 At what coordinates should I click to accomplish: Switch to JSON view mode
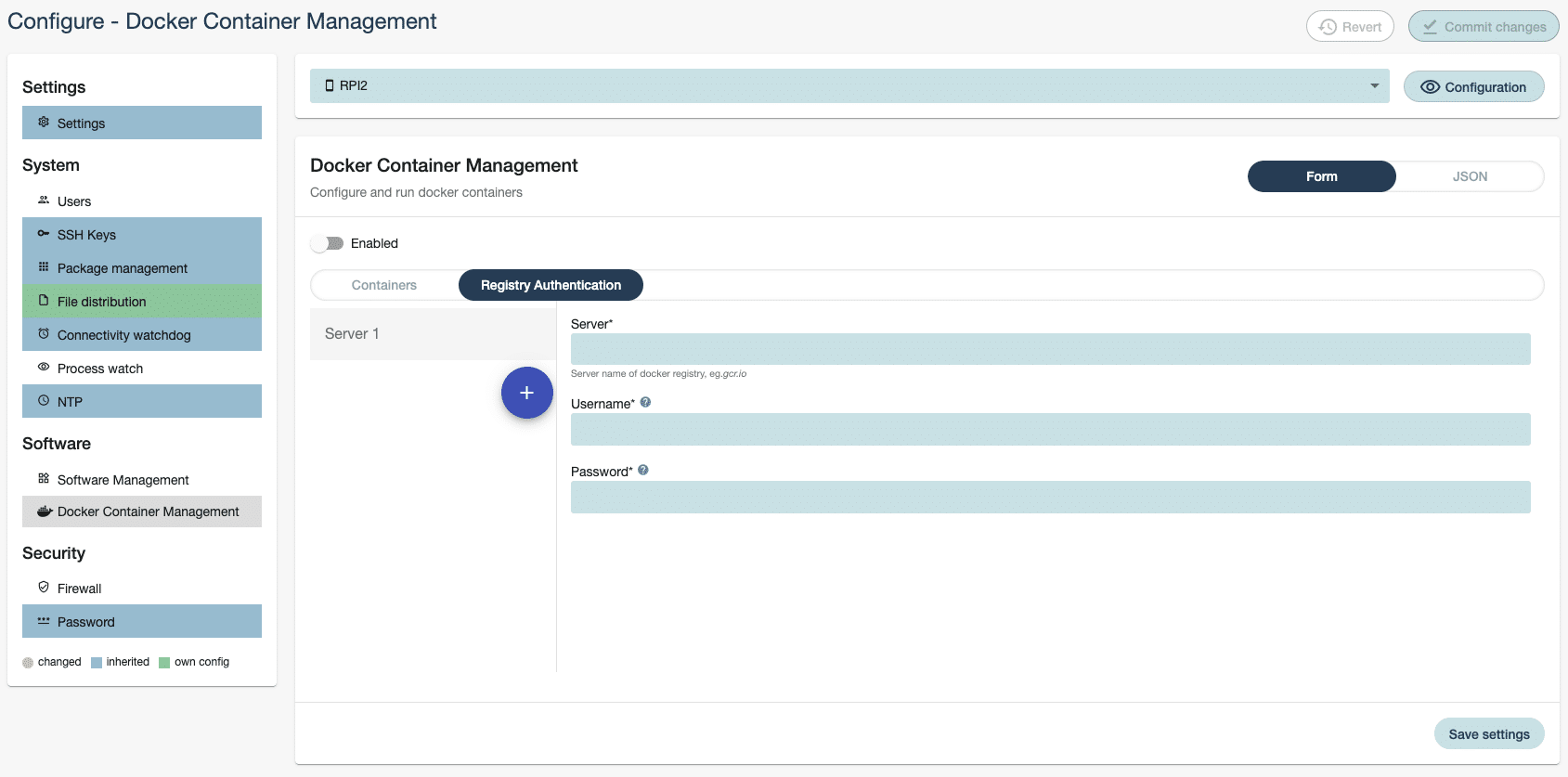pos(1469,176)
